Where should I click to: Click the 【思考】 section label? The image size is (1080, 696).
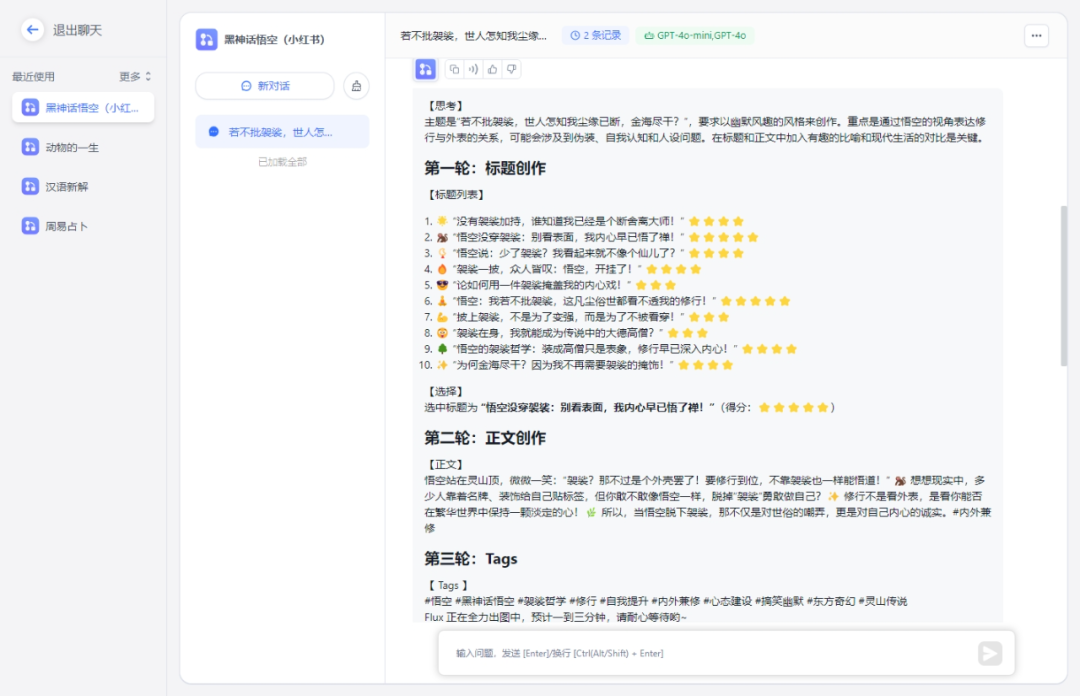[x=445, y=105]
